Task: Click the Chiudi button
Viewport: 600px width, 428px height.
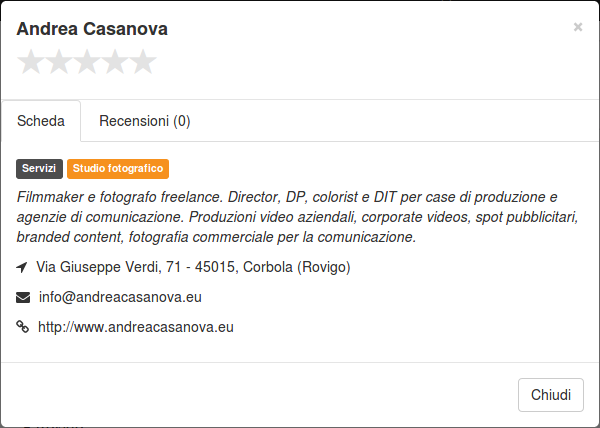Action: tap(551, 395)
